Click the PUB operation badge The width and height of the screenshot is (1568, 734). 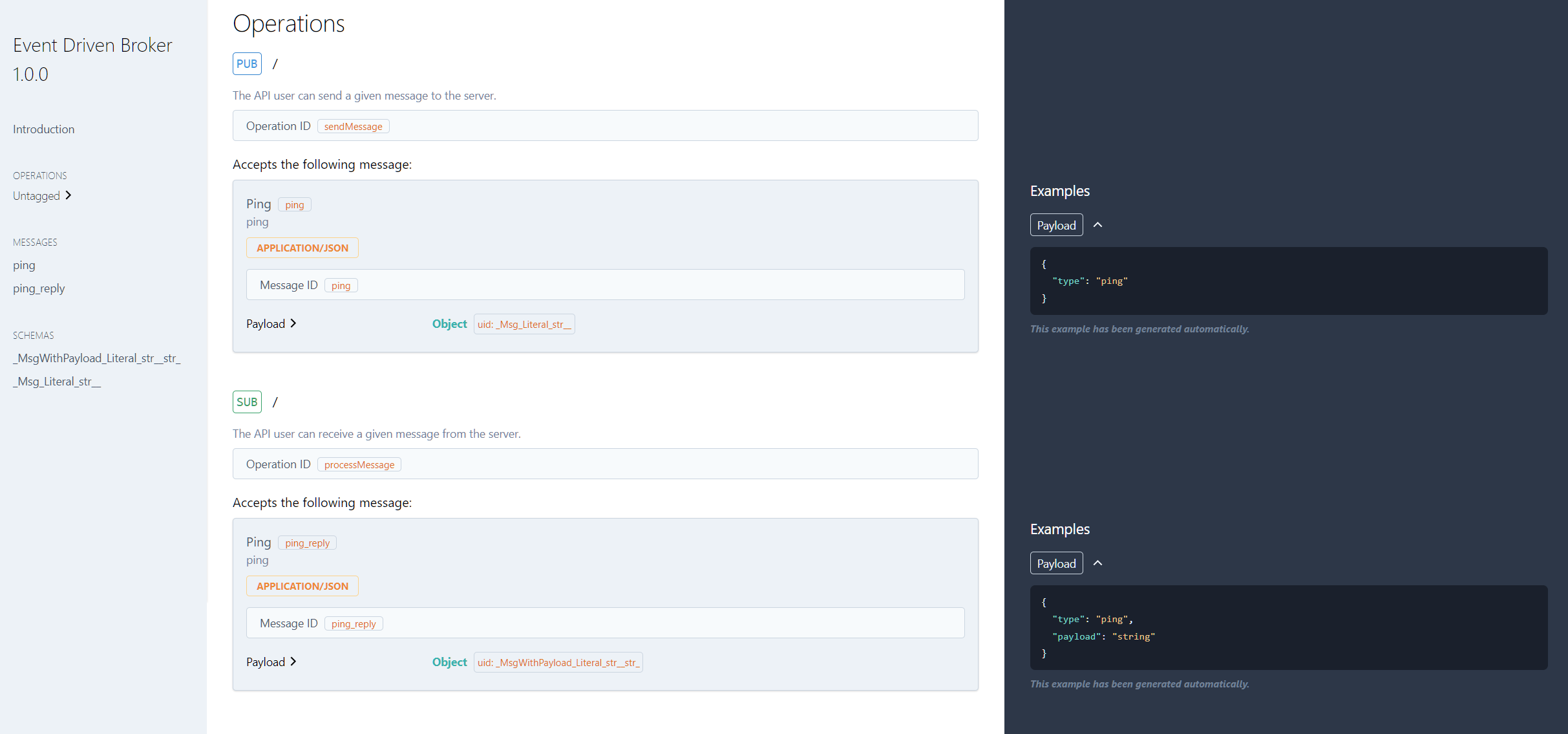point(247,63)
